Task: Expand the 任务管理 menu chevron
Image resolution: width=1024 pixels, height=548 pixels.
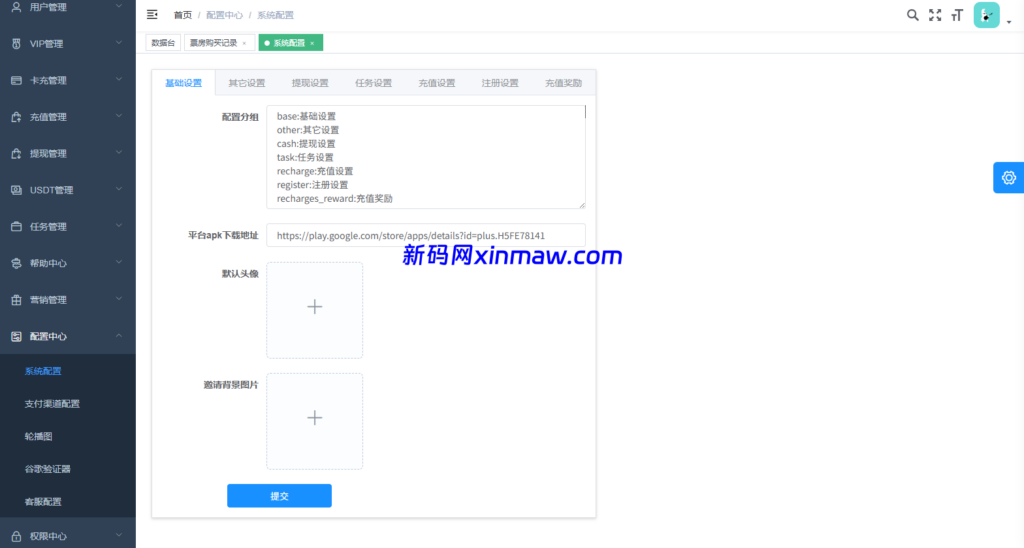Action: [119, 225]
